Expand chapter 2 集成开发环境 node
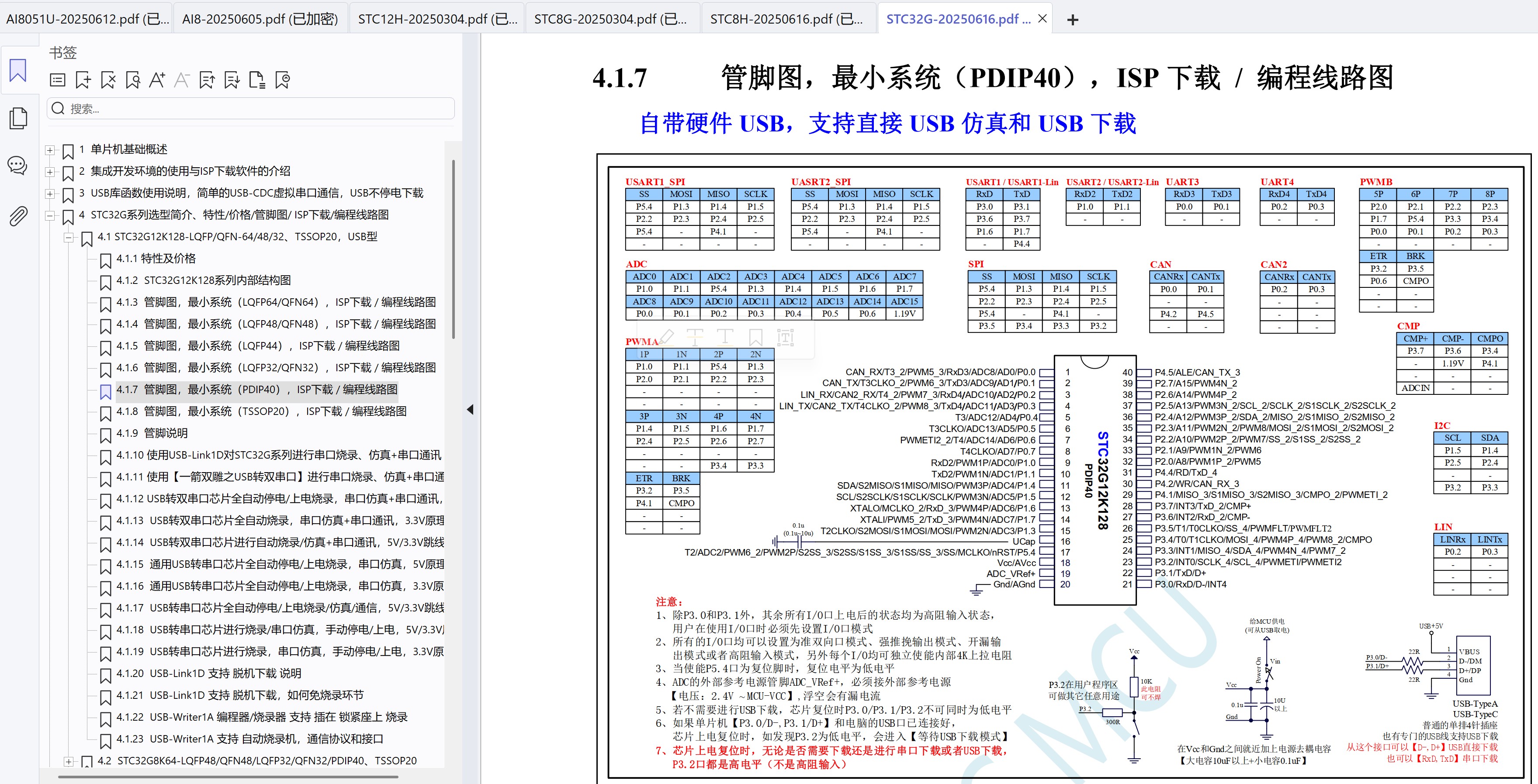The height and width of the screenshot is (784, 1538). click(50, 172)
